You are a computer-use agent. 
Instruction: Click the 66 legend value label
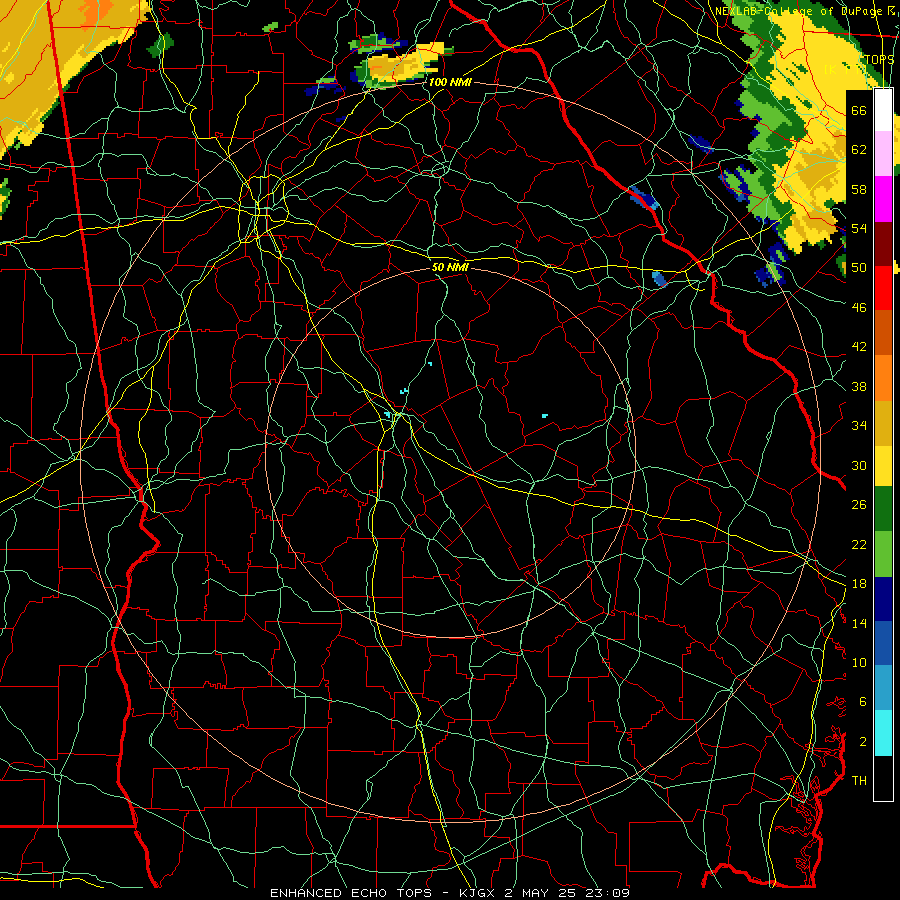[859, 110]
